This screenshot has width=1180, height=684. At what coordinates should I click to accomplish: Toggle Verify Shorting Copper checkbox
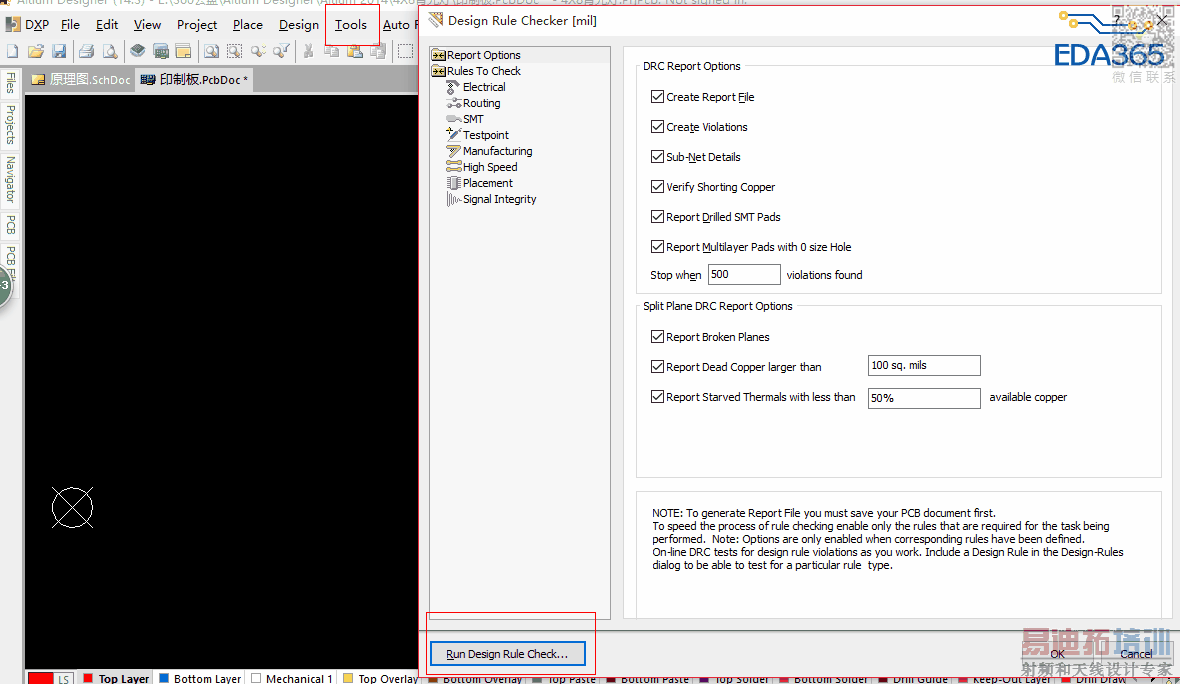pos(657,187)
